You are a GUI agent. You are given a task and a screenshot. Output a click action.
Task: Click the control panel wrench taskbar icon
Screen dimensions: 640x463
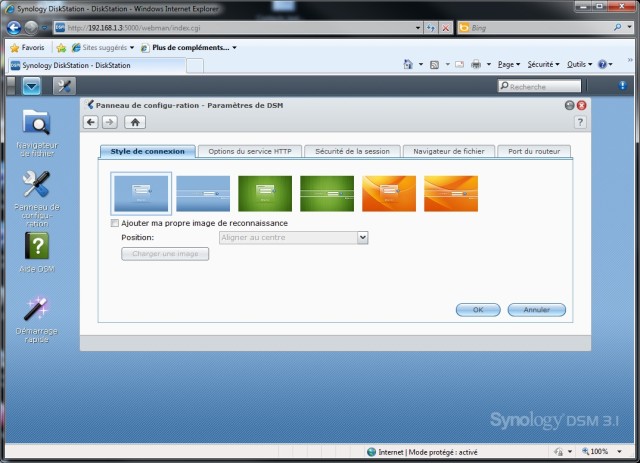click(x=64, y=86)
